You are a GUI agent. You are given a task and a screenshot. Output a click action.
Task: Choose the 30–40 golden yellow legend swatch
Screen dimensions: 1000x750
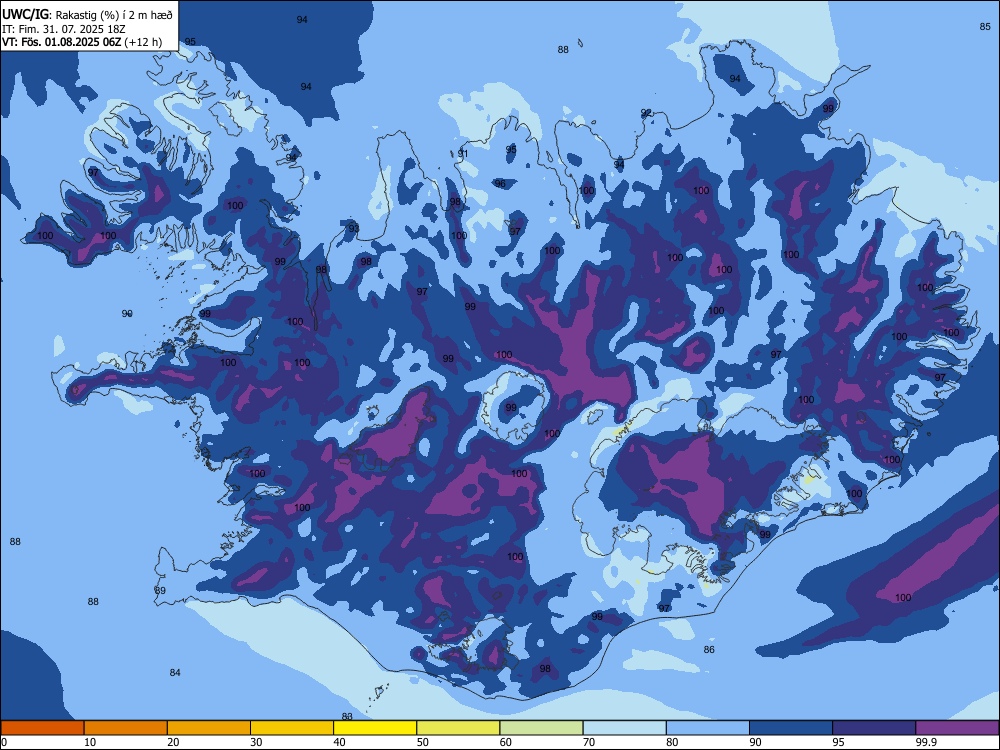coord(292,728)
